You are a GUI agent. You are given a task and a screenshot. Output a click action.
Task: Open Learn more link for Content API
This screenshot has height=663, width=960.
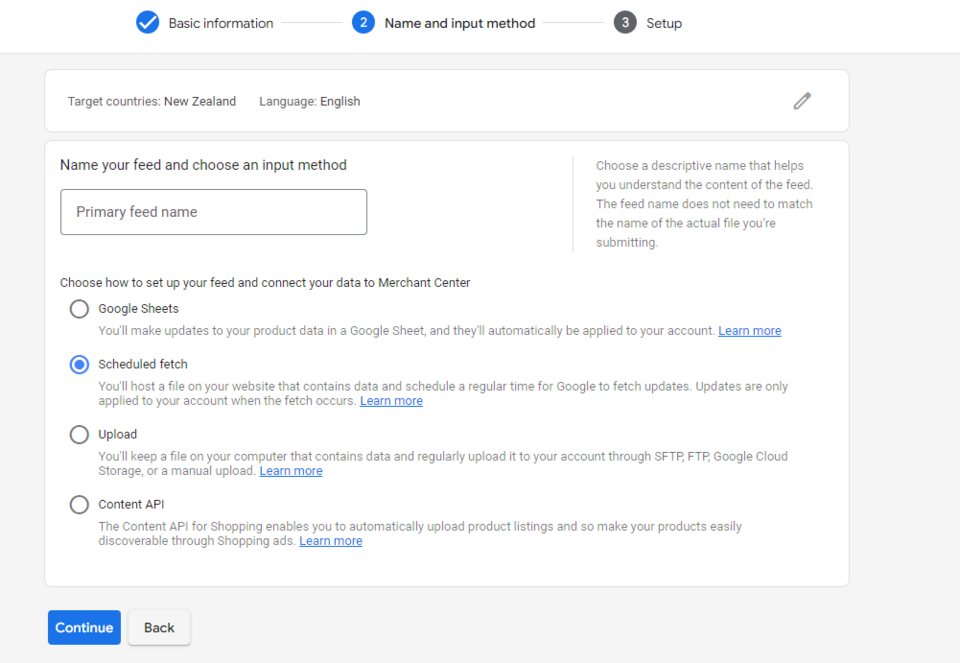click(331, 541)
